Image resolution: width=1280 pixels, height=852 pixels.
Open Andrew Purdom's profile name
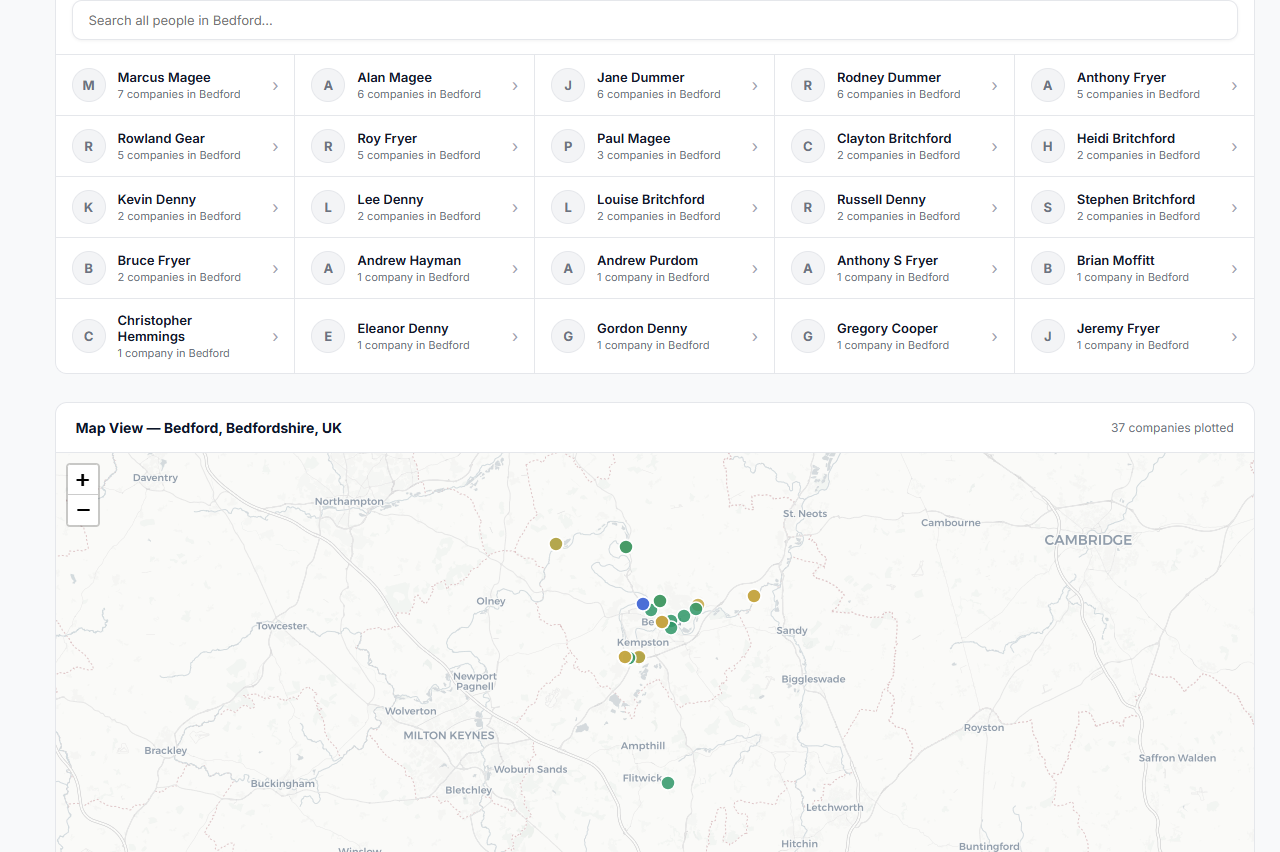point(647,260)
